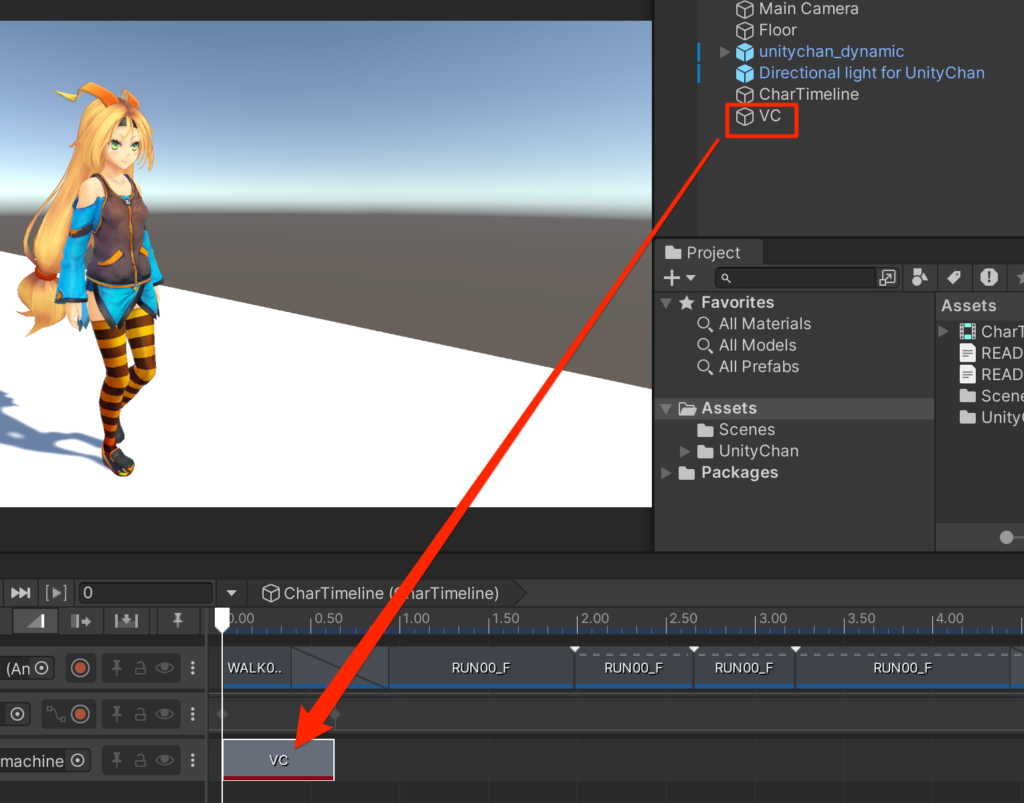This screenshot has width=1024, height=803.
Task: Select CharTimeline in the Timeline breadcrumb
Action: pyautogui.click(x=381, y=593)
